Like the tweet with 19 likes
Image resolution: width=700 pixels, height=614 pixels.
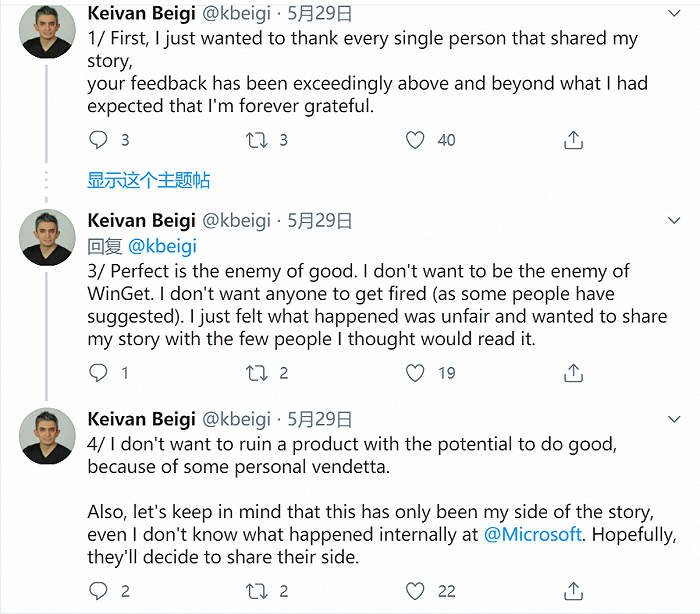(415, 373)
